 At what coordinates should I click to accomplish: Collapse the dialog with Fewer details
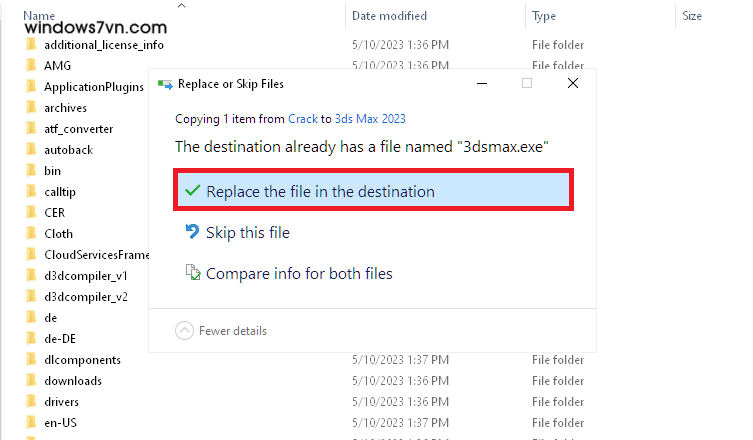click(221, 331)
